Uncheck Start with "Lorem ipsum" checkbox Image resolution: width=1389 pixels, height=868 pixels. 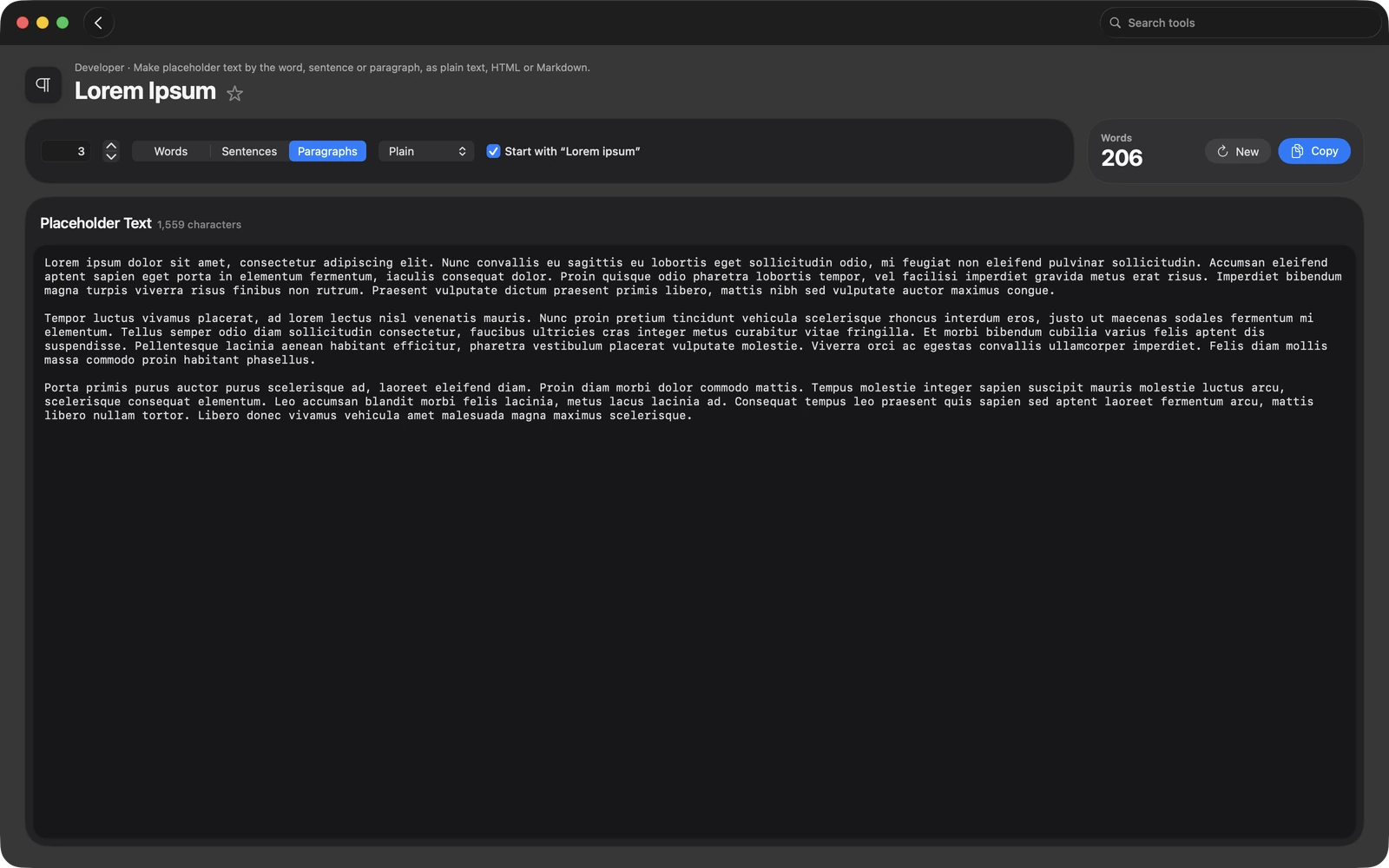pyautogui.click(x=493, y=151)
